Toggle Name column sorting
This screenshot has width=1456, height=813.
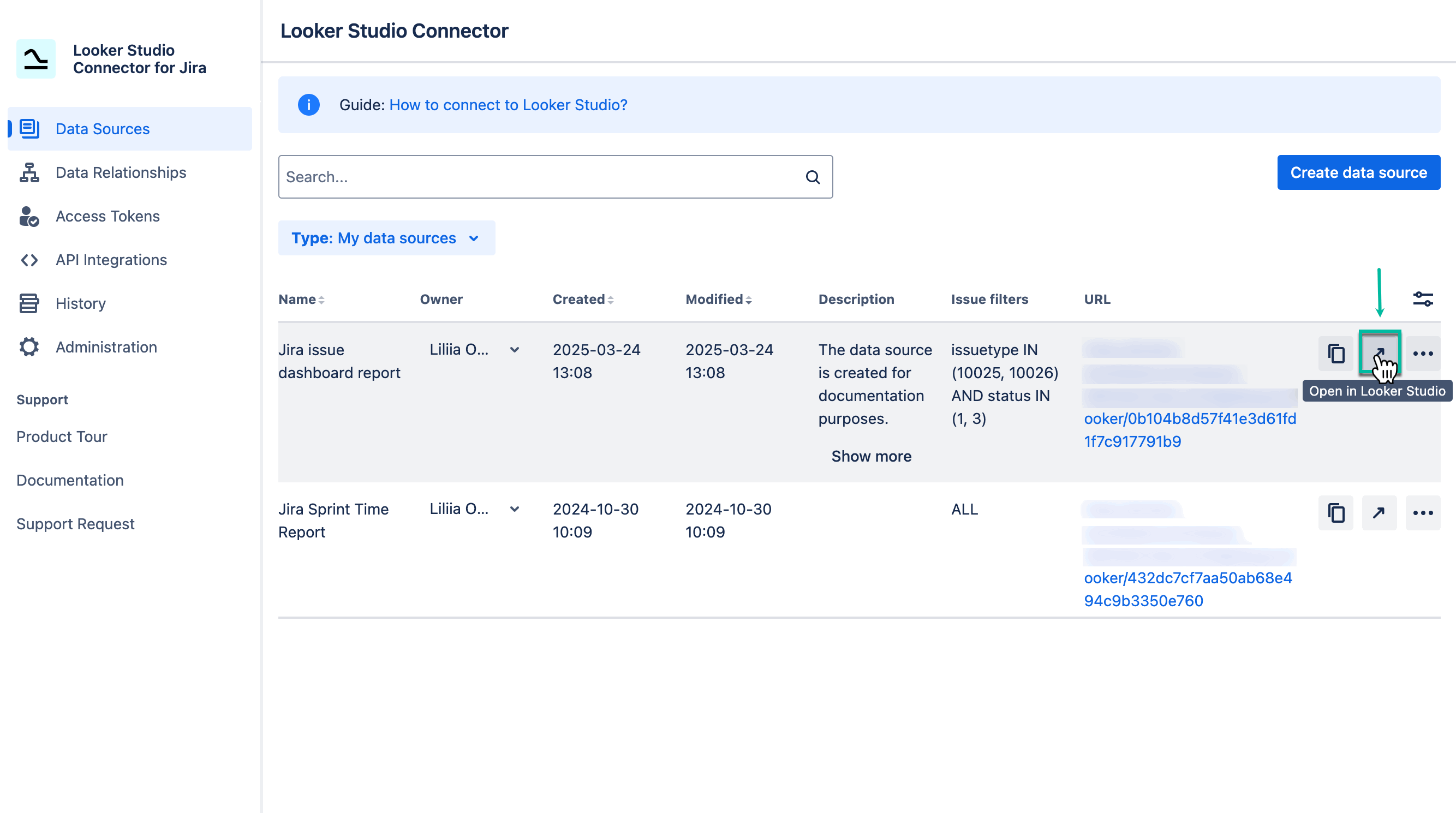click(321, 300)
